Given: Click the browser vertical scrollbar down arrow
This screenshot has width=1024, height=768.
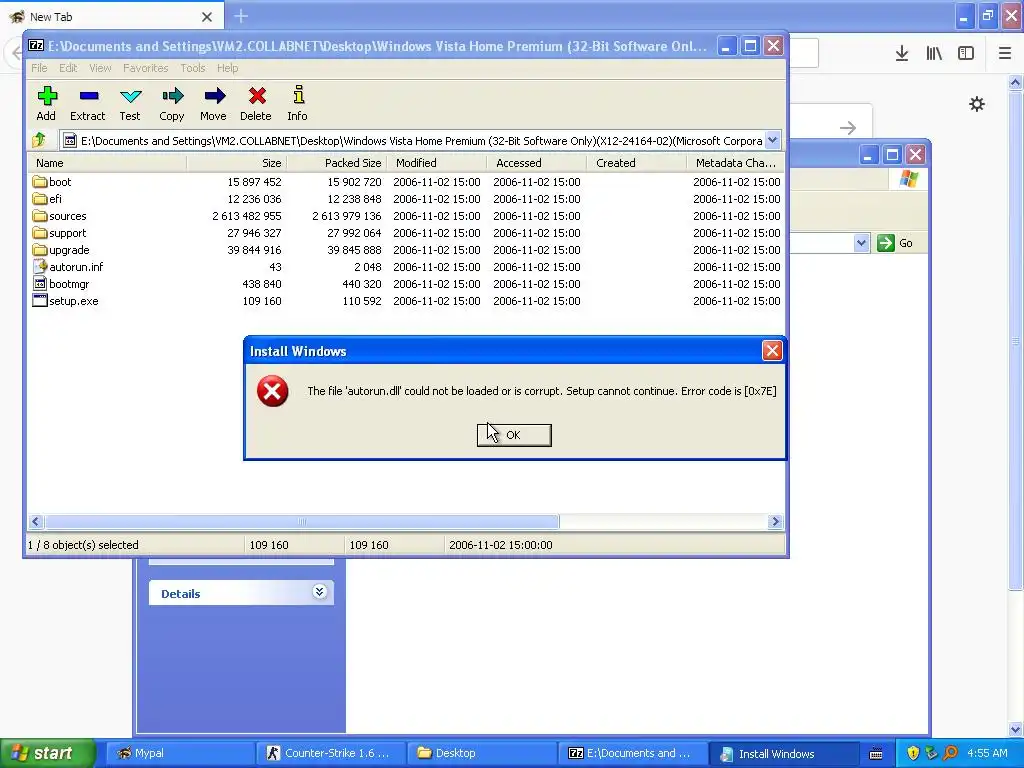Looking at the screenshot, I should click(x=1016, y=729).
